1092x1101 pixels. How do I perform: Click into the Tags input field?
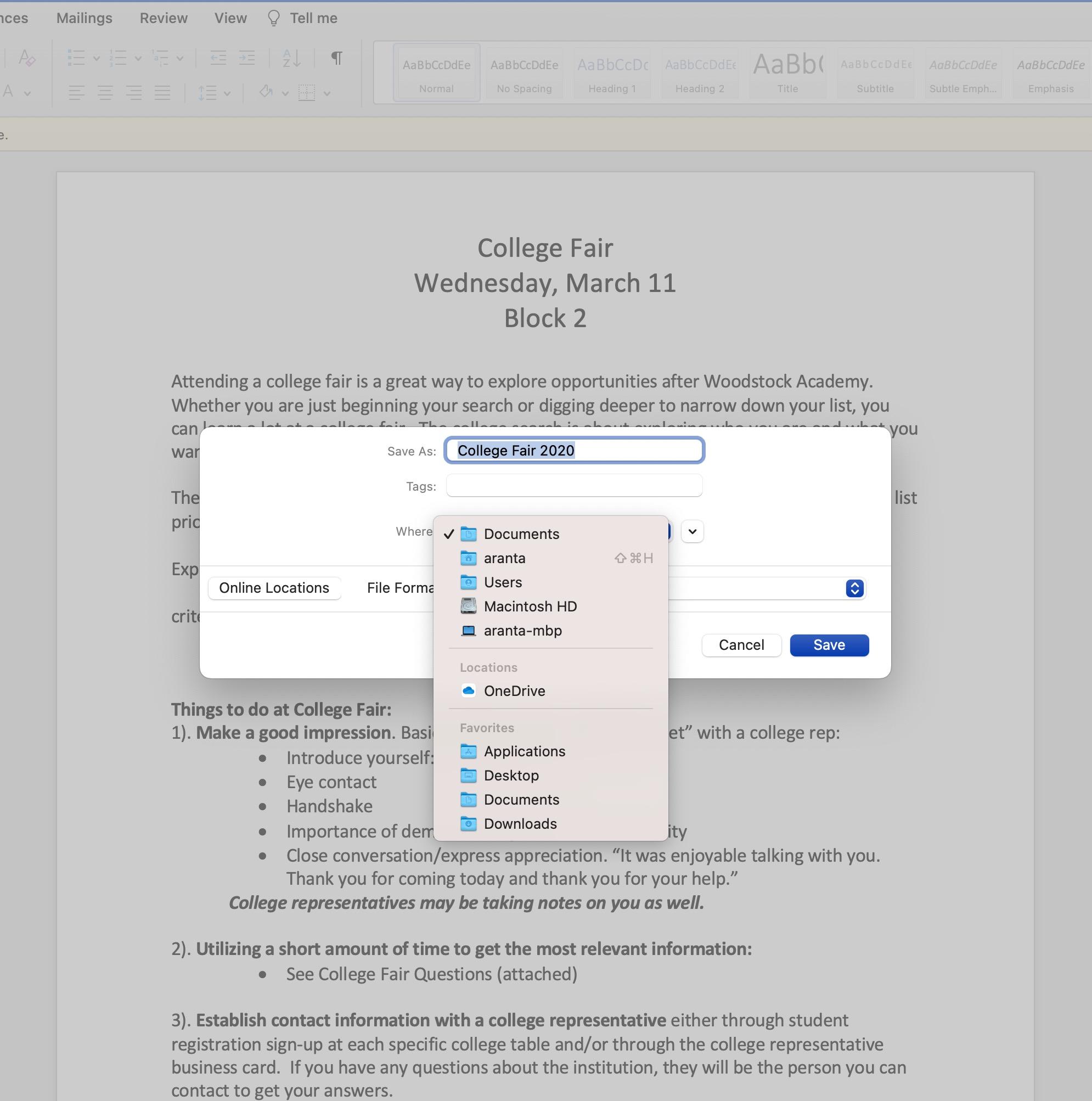(573, 486)
